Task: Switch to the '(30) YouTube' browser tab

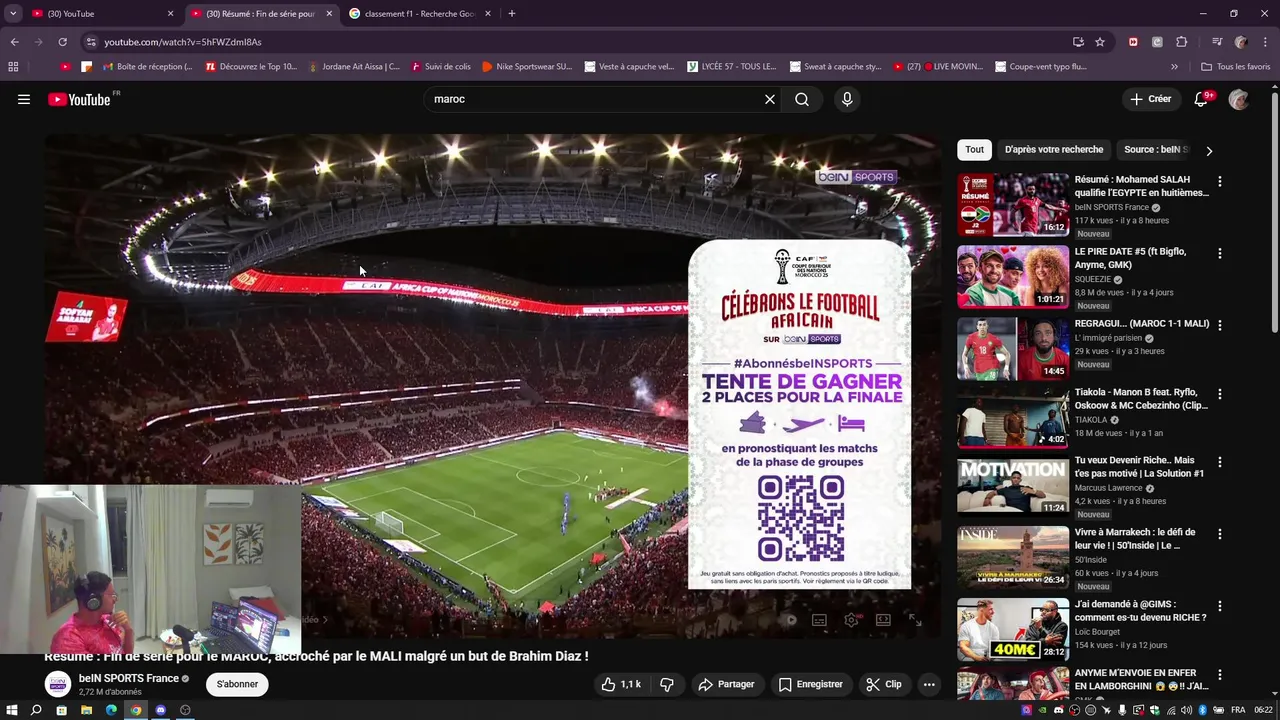Action: point(102,14)
